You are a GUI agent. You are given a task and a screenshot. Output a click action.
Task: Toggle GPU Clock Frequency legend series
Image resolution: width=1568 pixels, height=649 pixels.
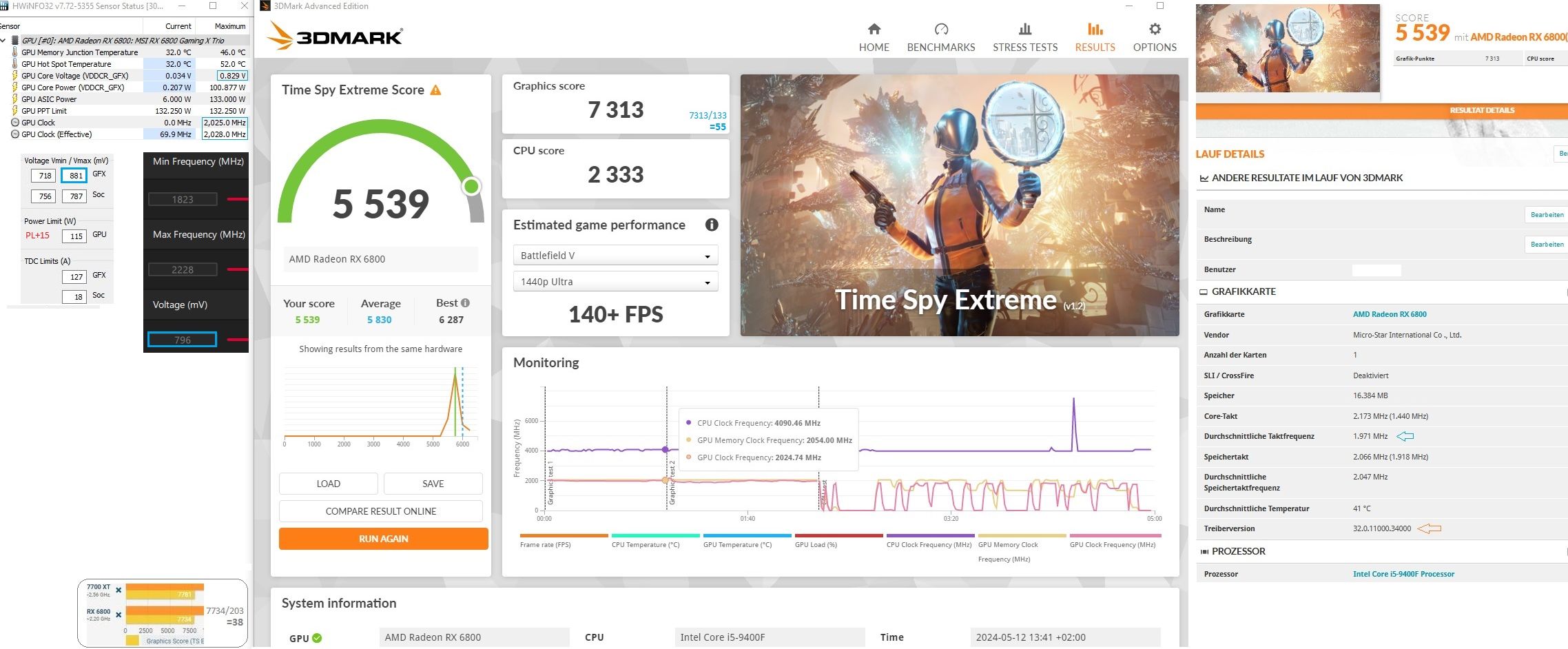[1115, 541]
